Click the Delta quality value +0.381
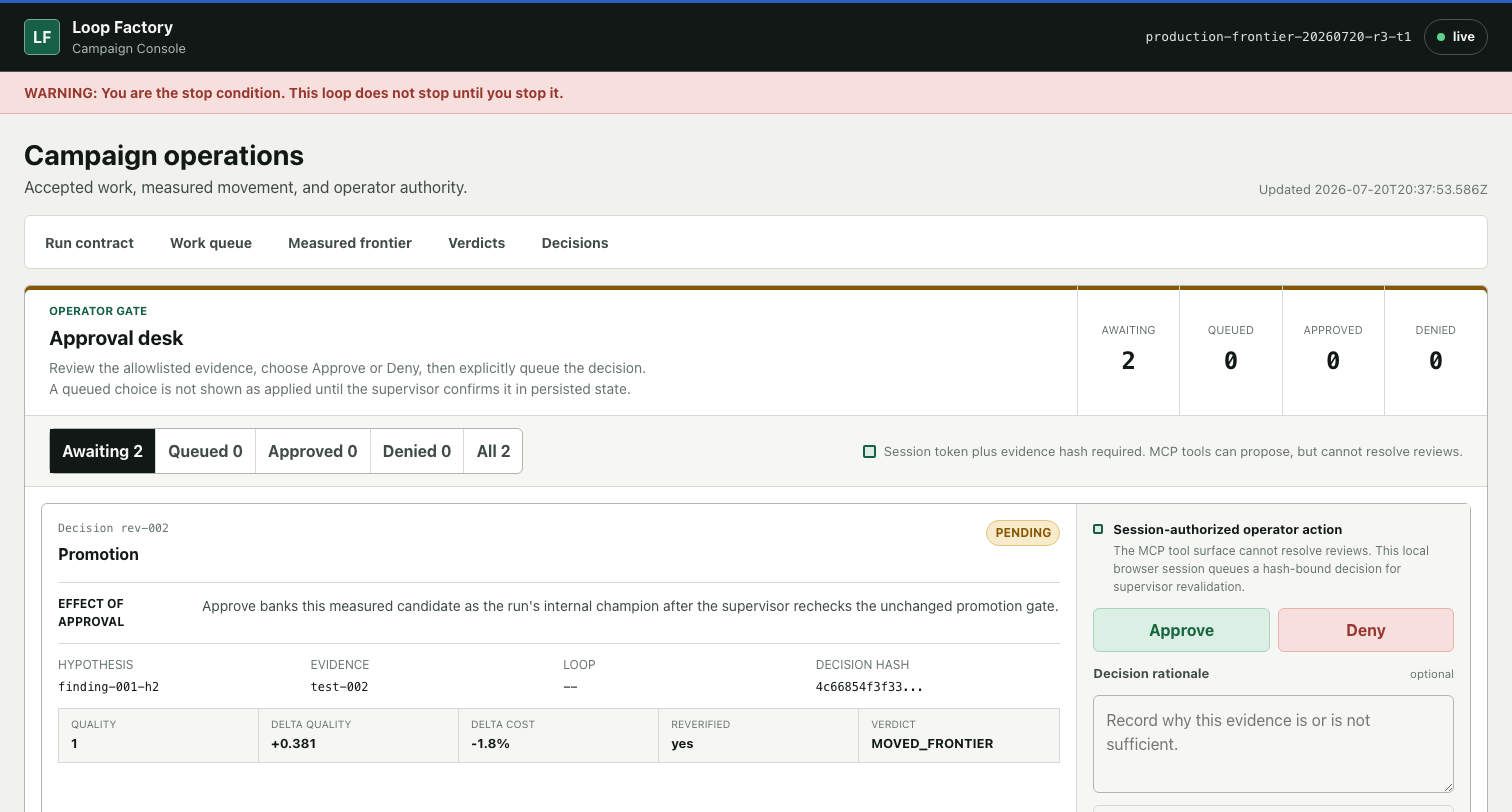 (293, 744)
